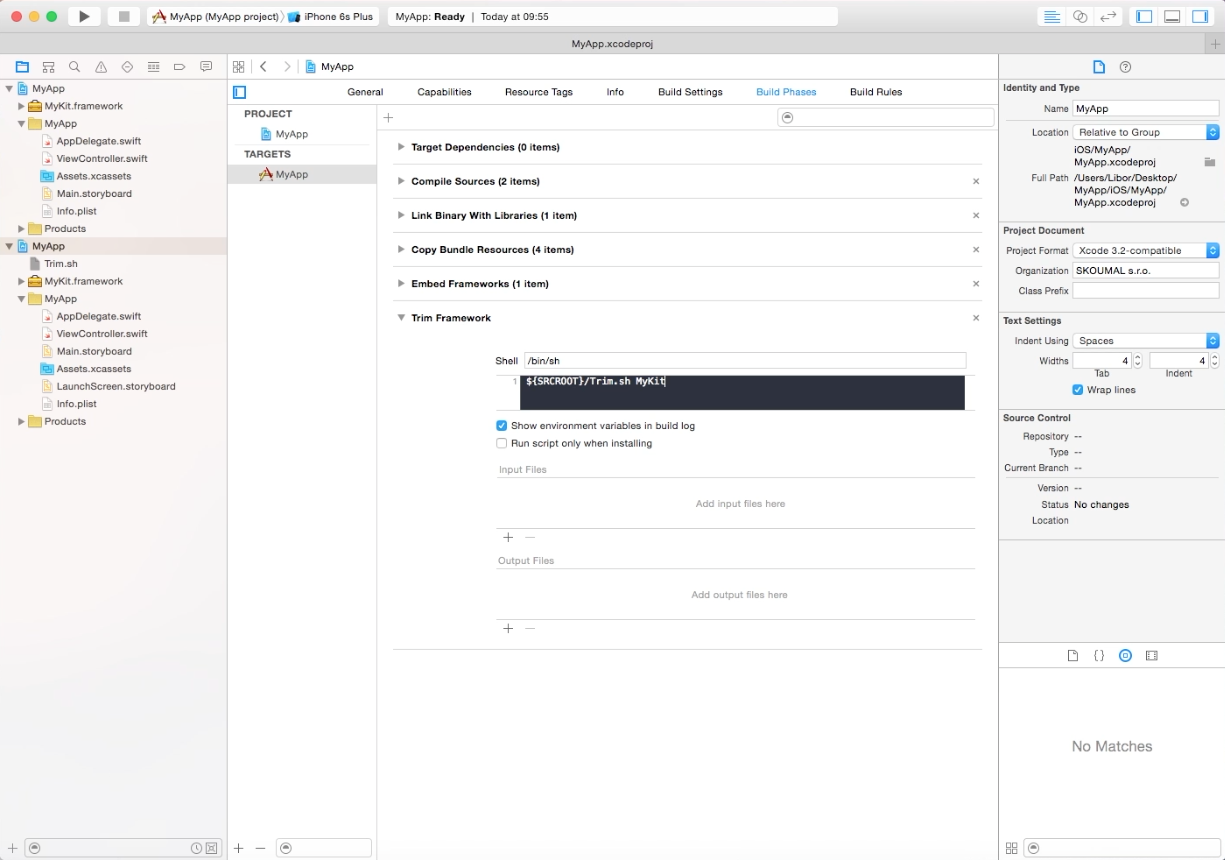Choose project location via folder icon

1210,161
